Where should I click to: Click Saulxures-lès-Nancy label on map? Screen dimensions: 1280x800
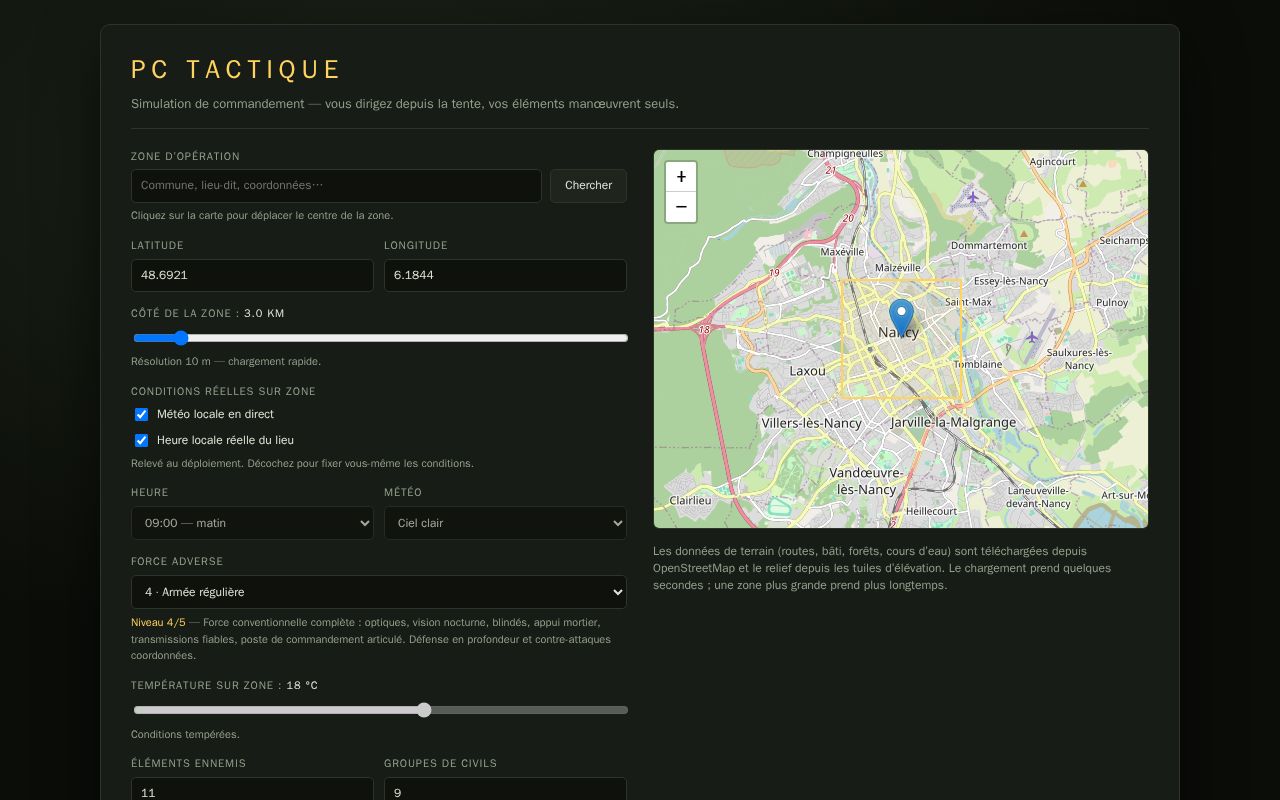[1079, 359]
